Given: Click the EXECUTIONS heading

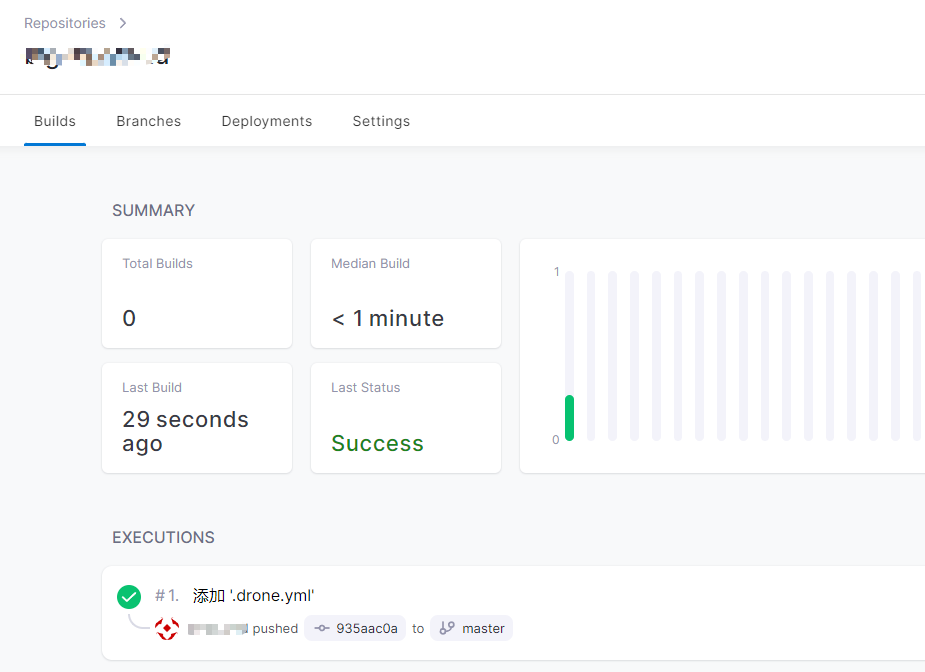Looking at the screenshot, I should (163, 537).
